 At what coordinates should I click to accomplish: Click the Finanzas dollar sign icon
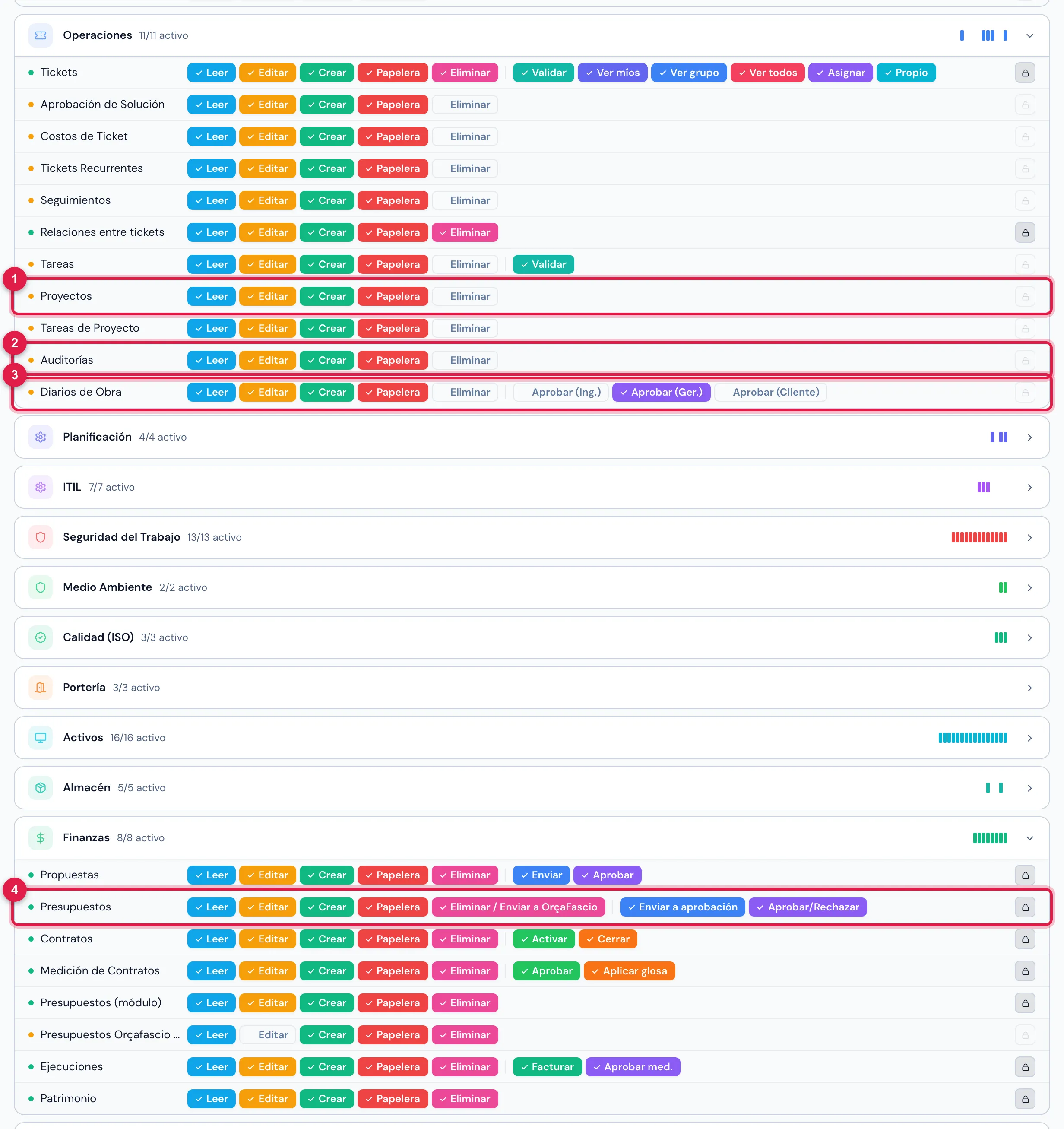coord(40,837)
